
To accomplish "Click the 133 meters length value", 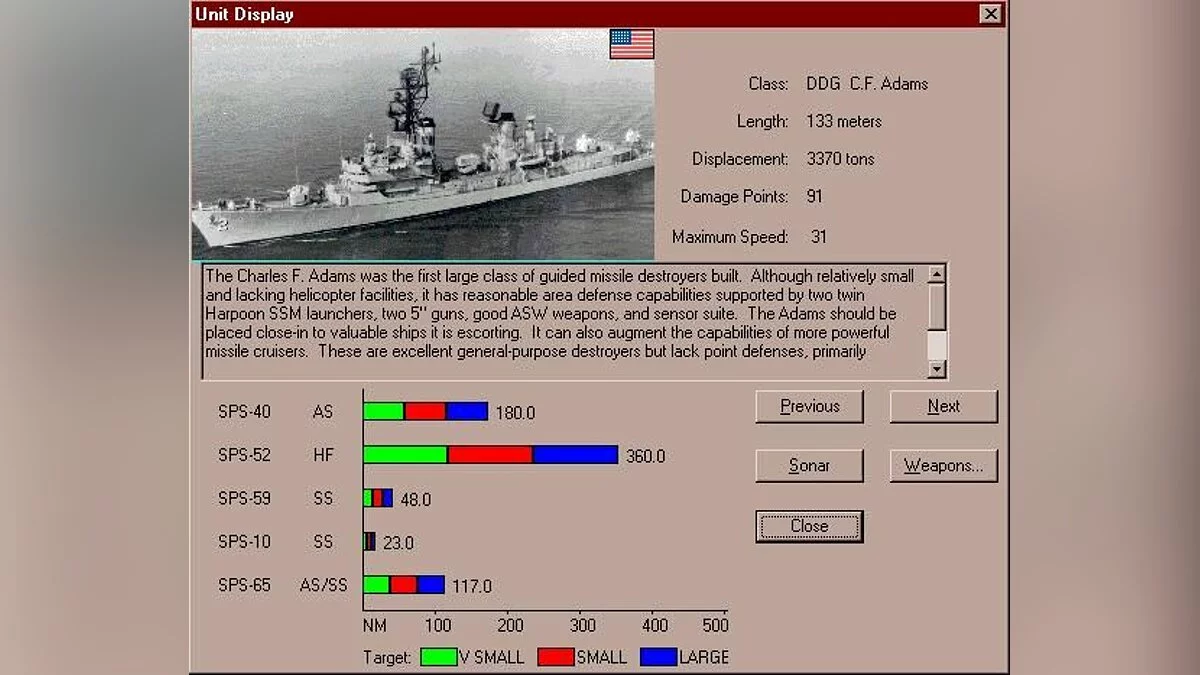I will click(844, 121).
